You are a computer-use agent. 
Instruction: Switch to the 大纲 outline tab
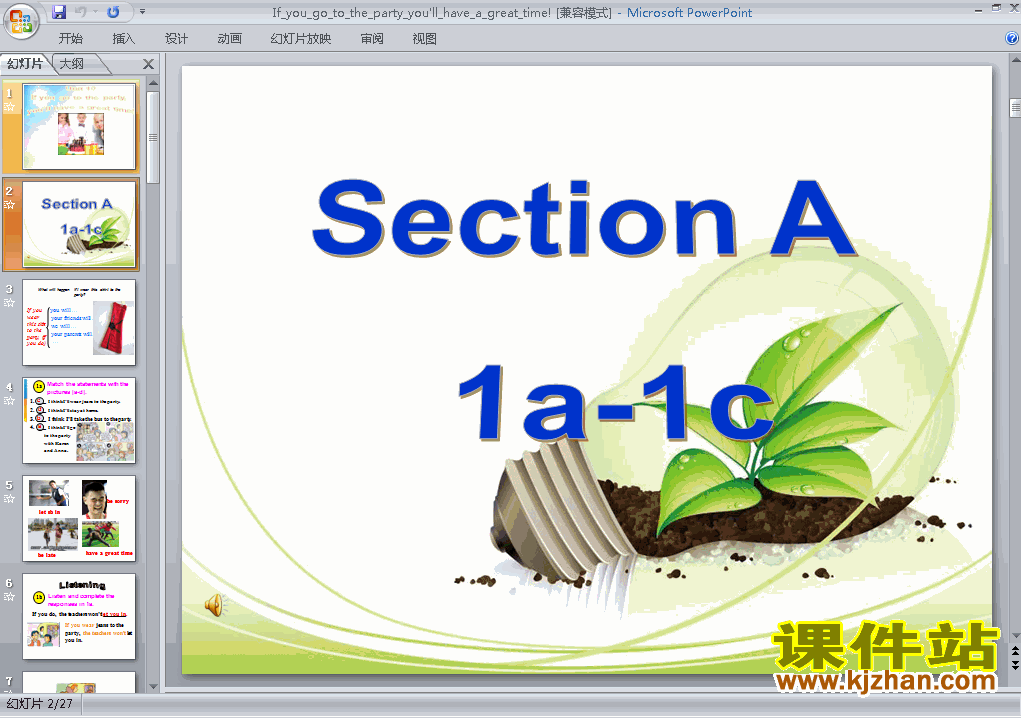click(x=72, y=63)
